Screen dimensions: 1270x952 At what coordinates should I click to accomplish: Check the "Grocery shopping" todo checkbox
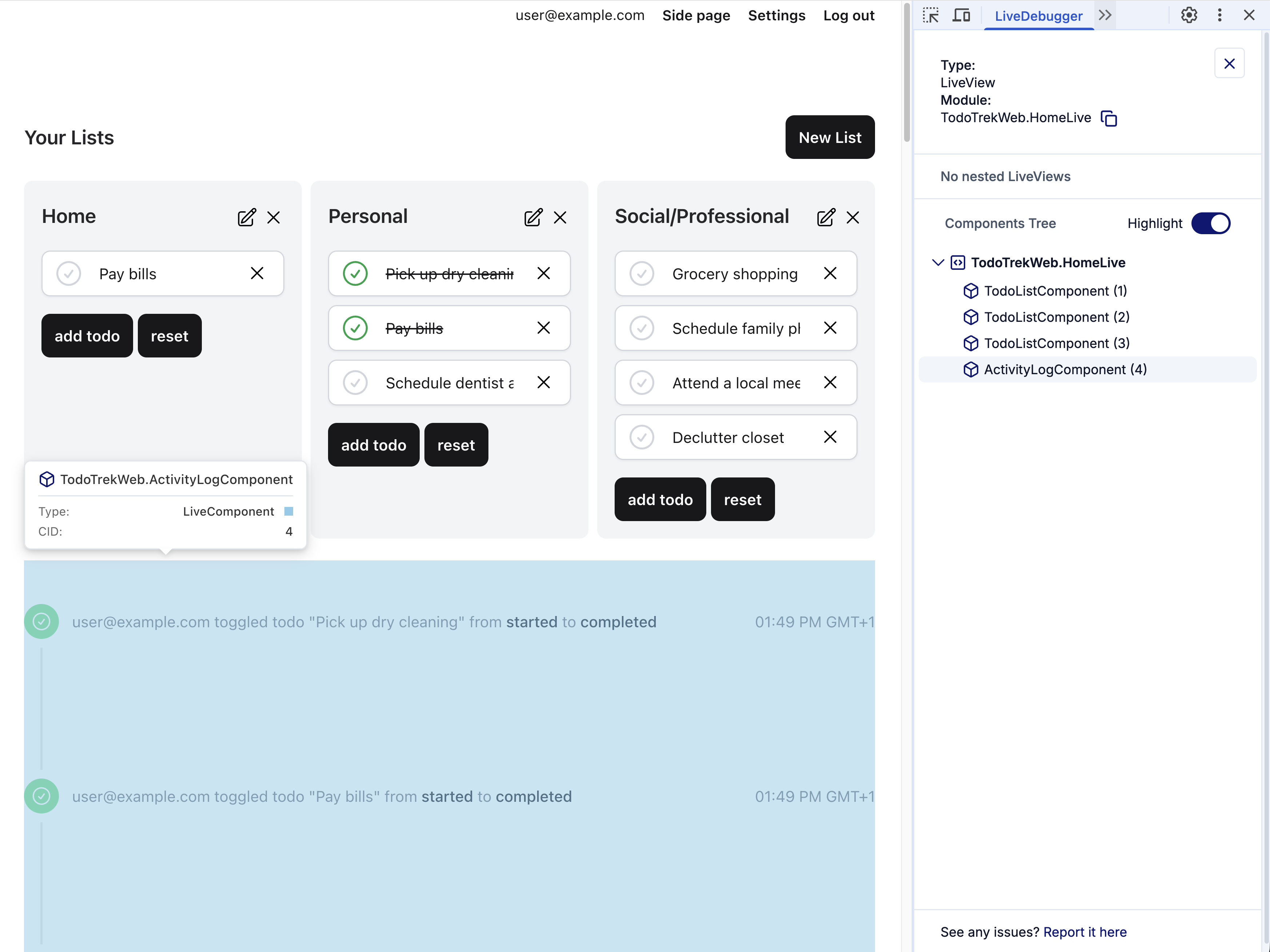[641, 273]
